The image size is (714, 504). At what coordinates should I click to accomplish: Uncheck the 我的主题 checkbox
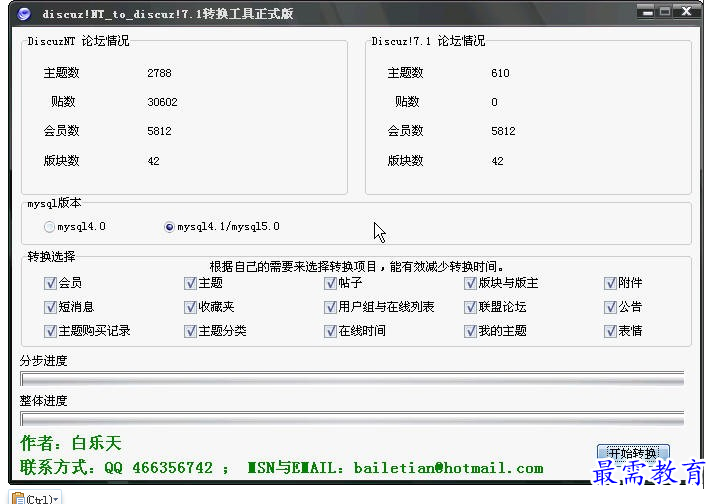(470, 331)
